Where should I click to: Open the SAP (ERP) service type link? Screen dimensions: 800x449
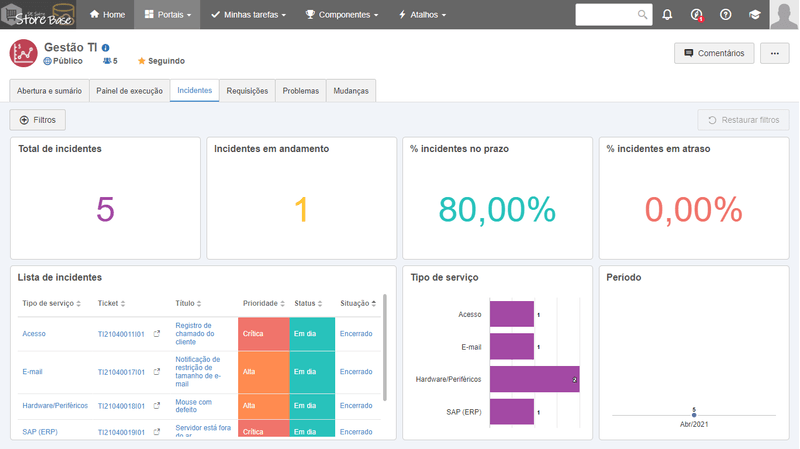[40, 432]
